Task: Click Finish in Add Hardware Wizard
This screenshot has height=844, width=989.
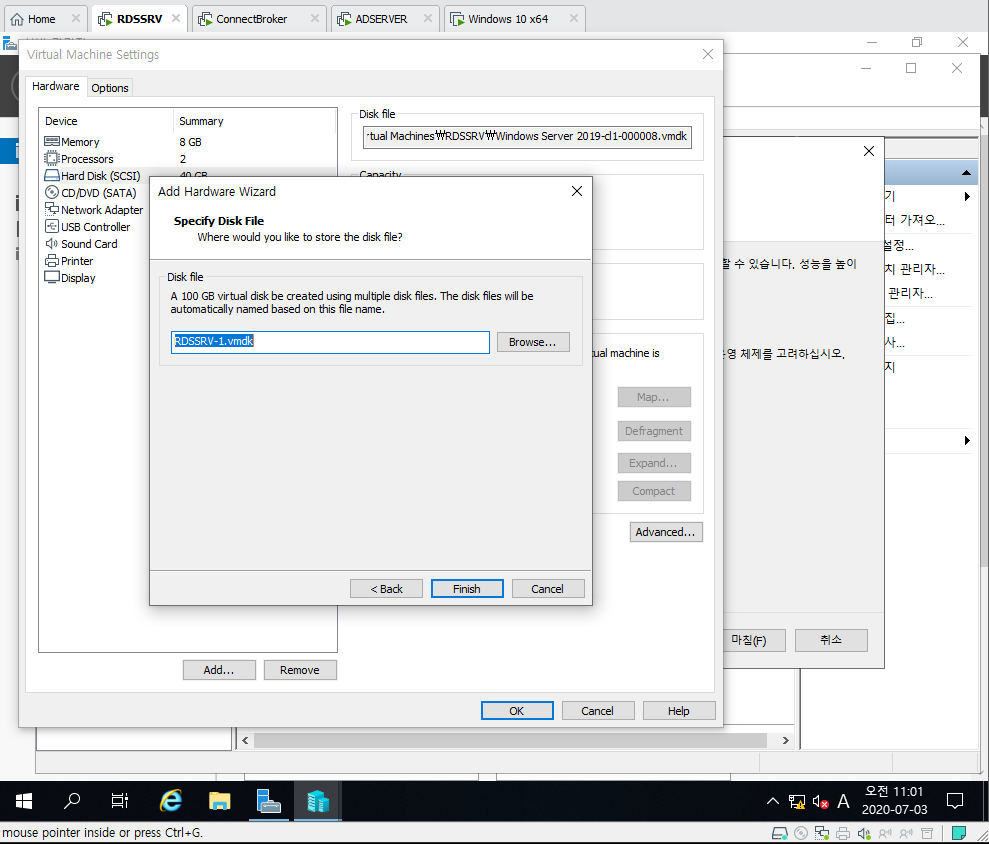Action: [467, 589]
